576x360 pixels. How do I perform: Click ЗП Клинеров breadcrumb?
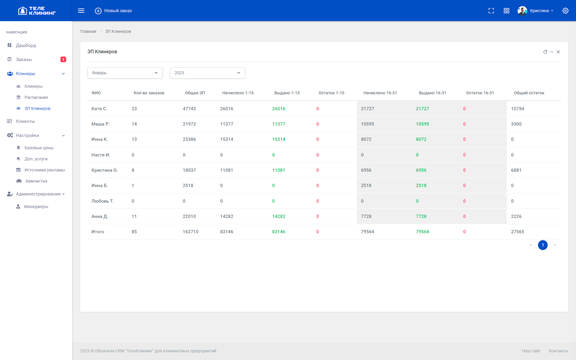coord(118,31)
